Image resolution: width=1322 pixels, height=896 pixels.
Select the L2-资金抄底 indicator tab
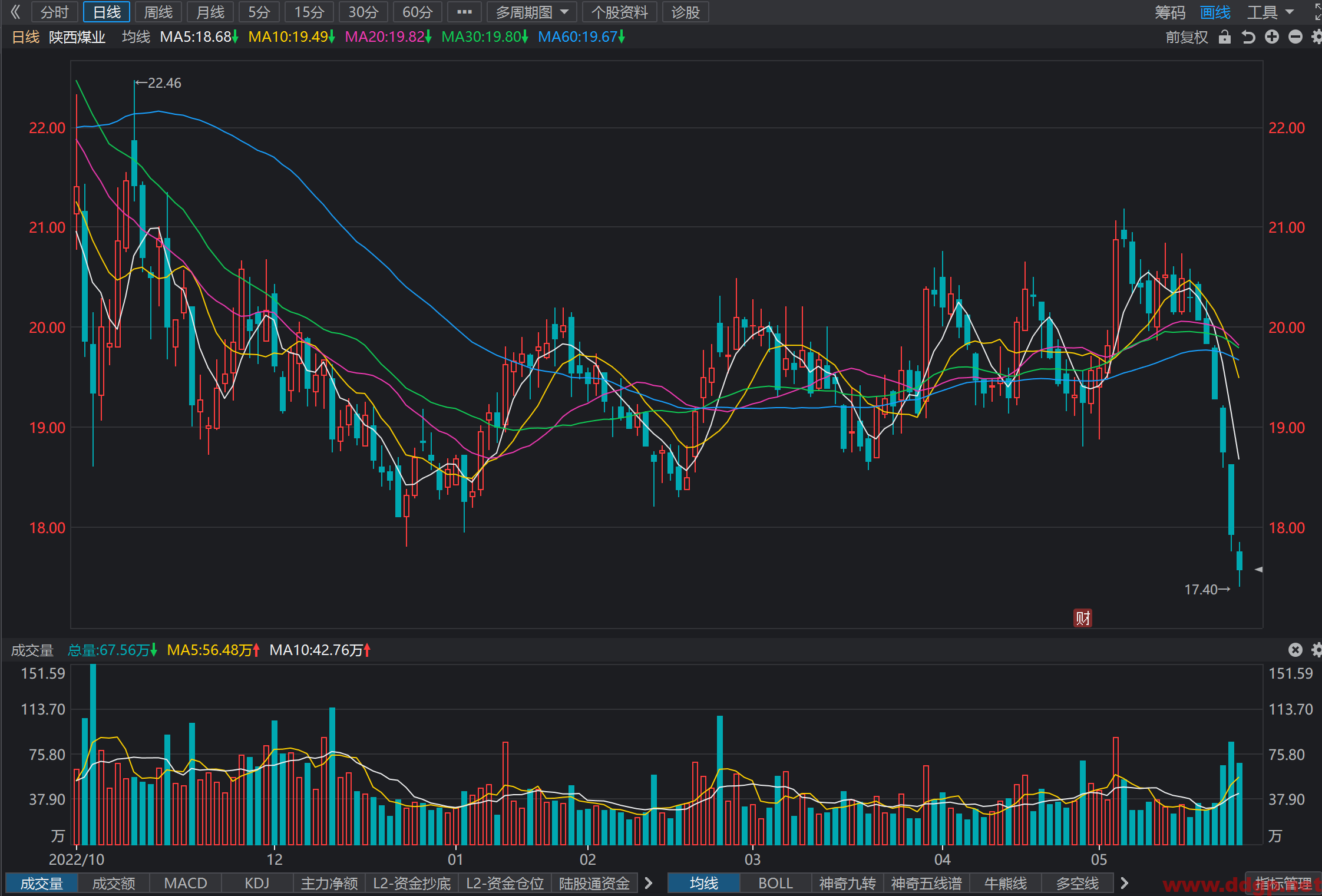tap(412, 884)
